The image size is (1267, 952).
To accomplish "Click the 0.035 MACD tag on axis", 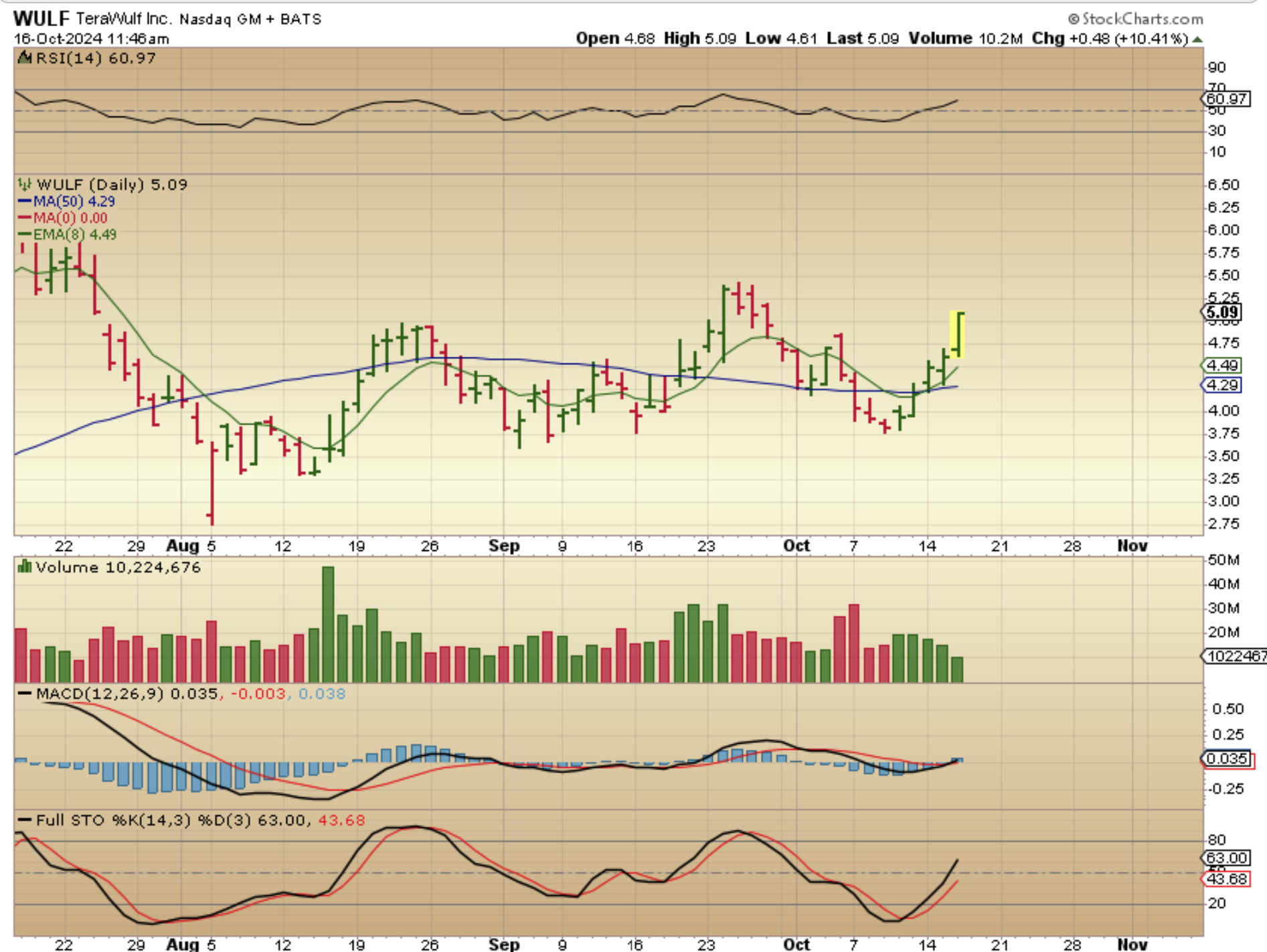I will [1227, 759].
